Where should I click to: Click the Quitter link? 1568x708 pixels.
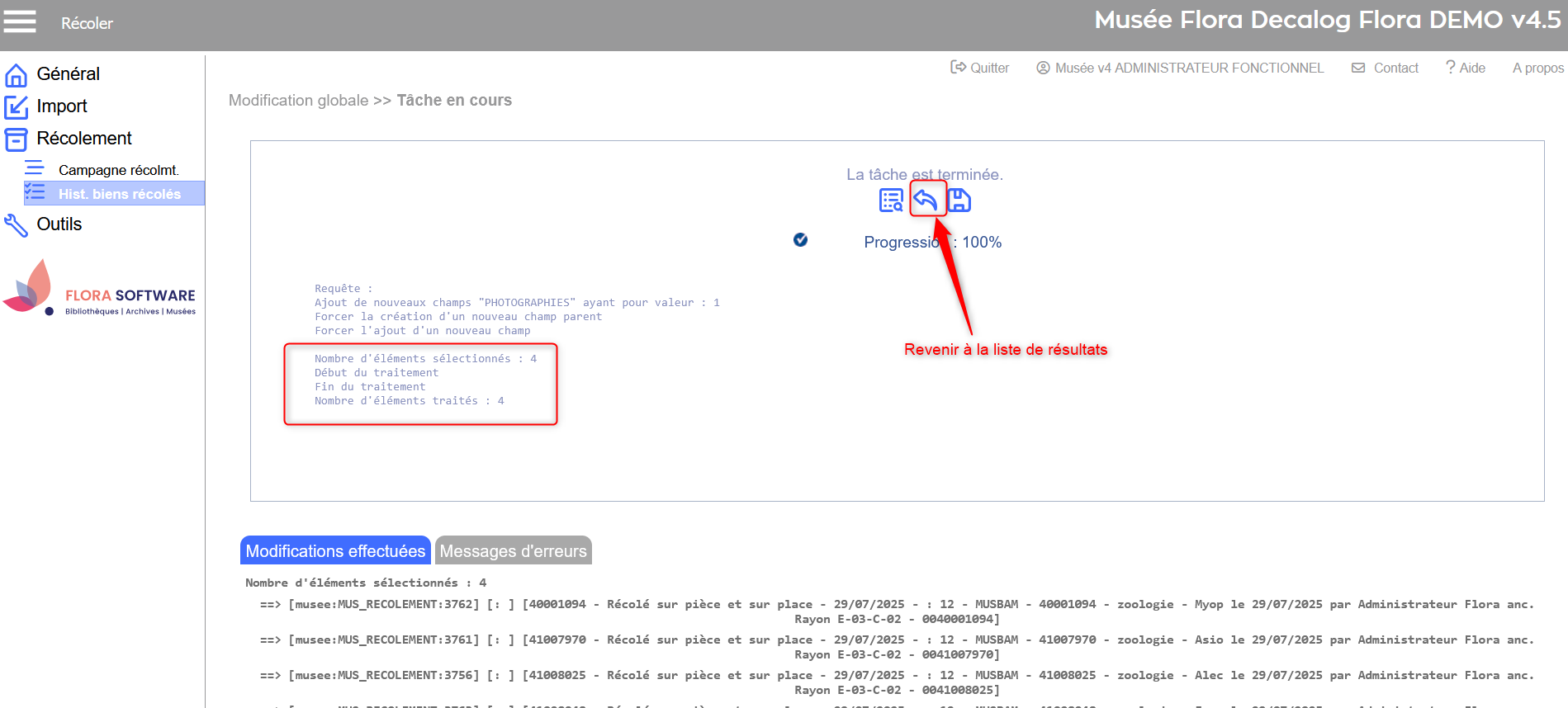click(x=980, y=68)
